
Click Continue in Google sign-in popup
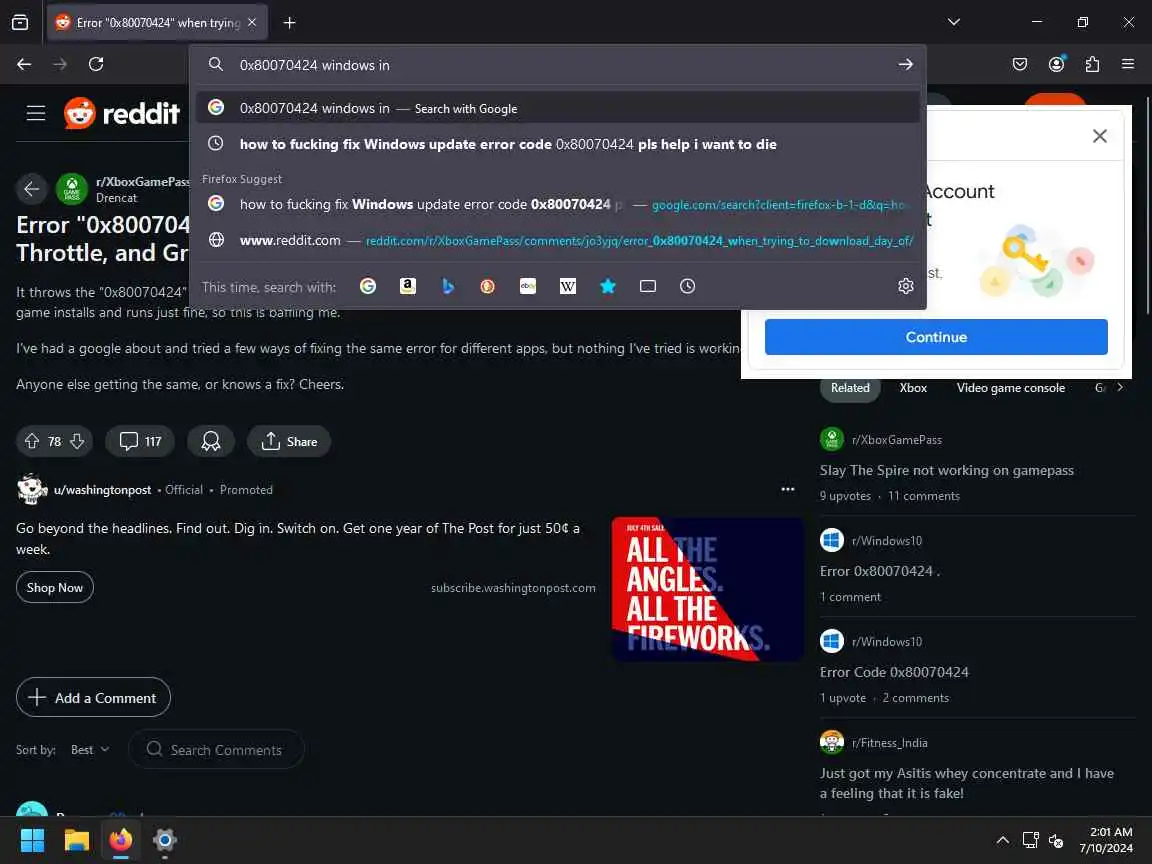(936, 337)
